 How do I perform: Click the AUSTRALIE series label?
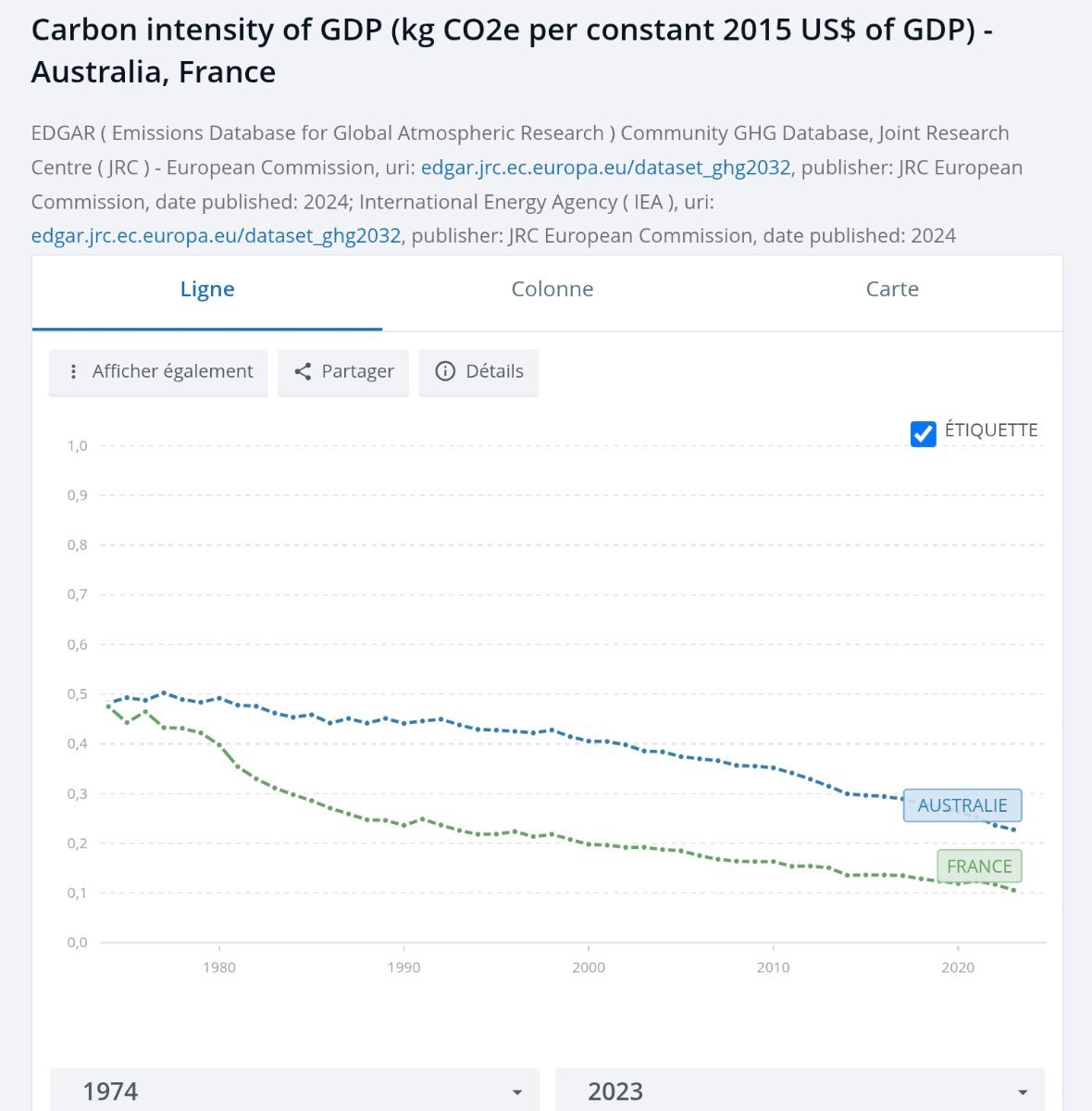click(x=962, y=805)
